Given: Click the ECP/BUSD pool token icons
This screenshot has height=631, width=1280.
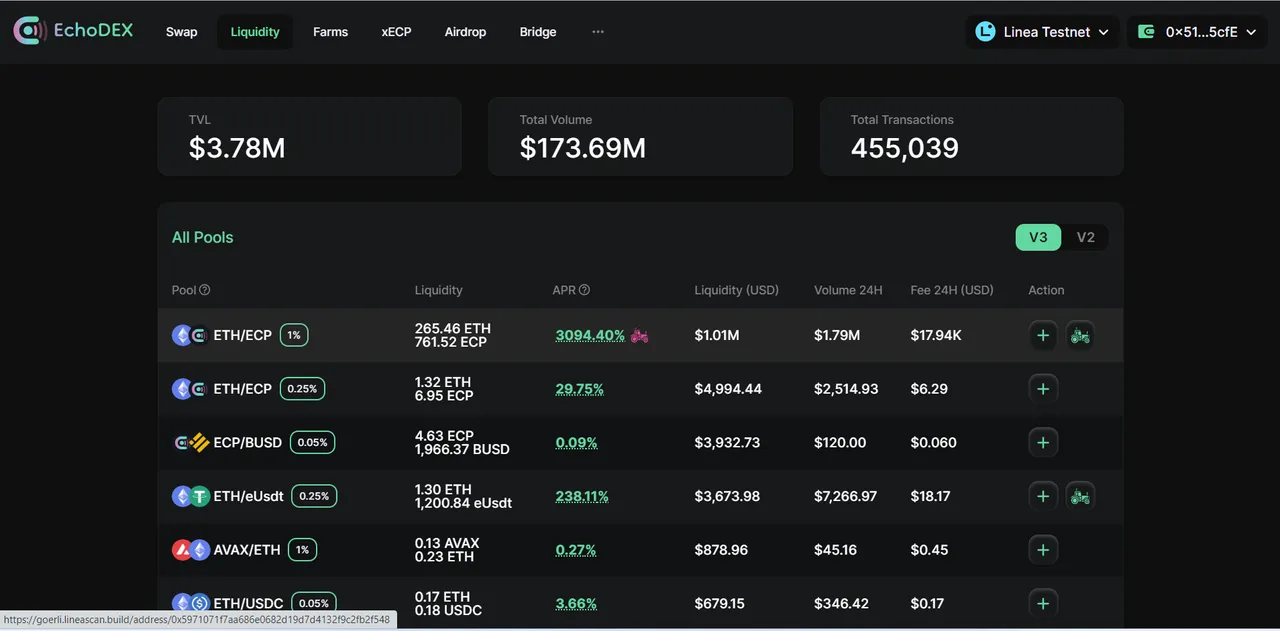Looking at the screenshot, I should 190,442.
